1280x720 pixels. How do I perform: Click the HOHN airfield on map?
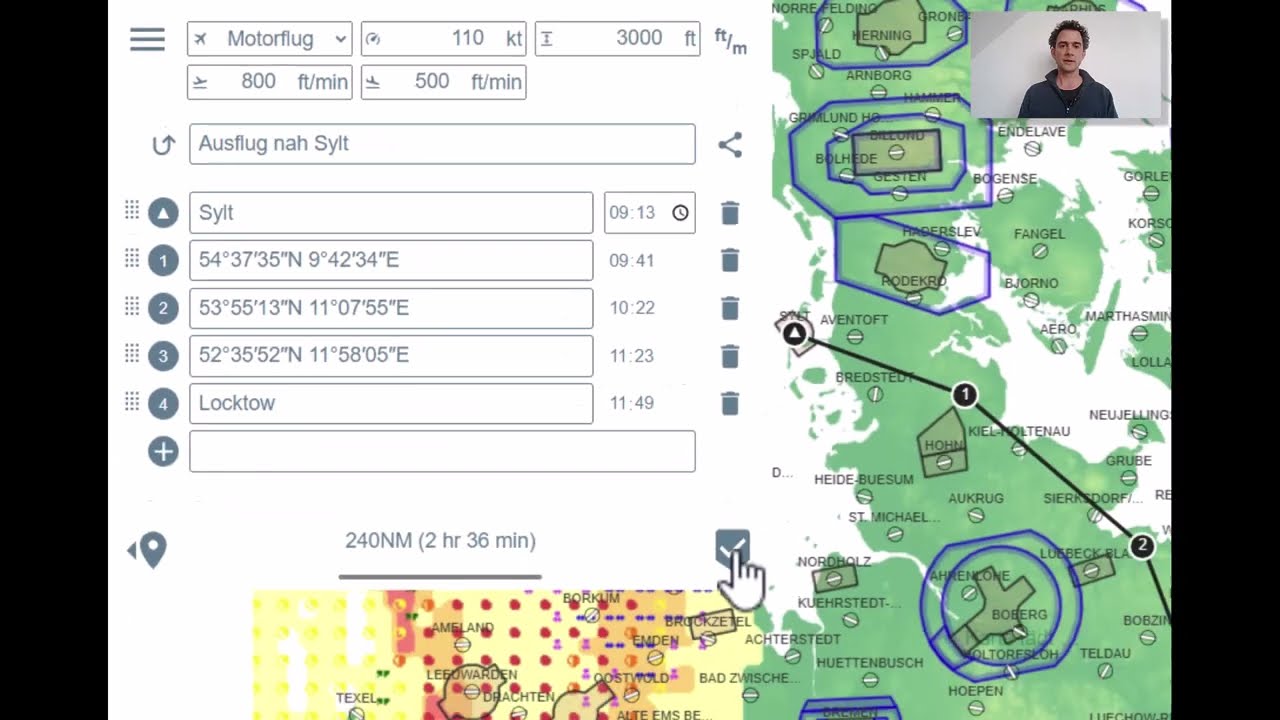pos(943,445)
